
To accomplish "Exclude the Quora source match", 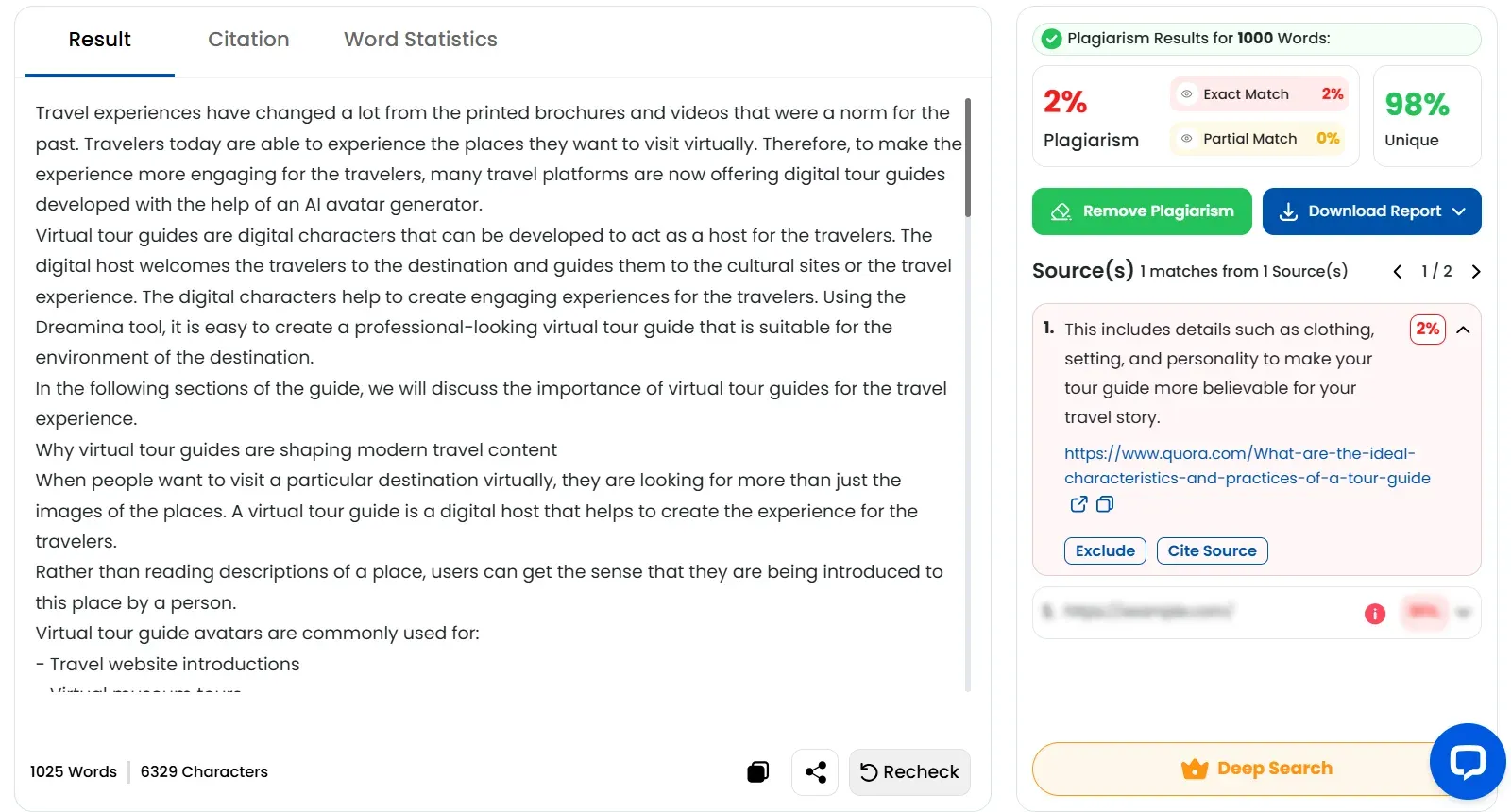I will (1105, 550).
